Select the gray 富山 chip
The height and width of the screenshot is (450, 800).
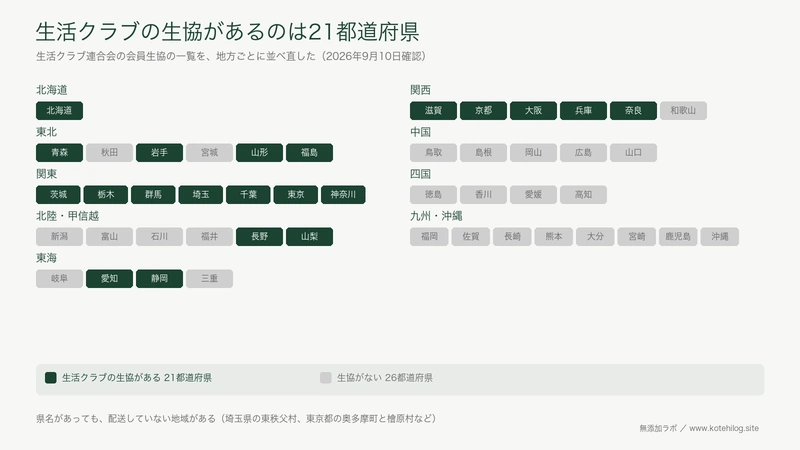pyautogui.click(x=109, y=237)
